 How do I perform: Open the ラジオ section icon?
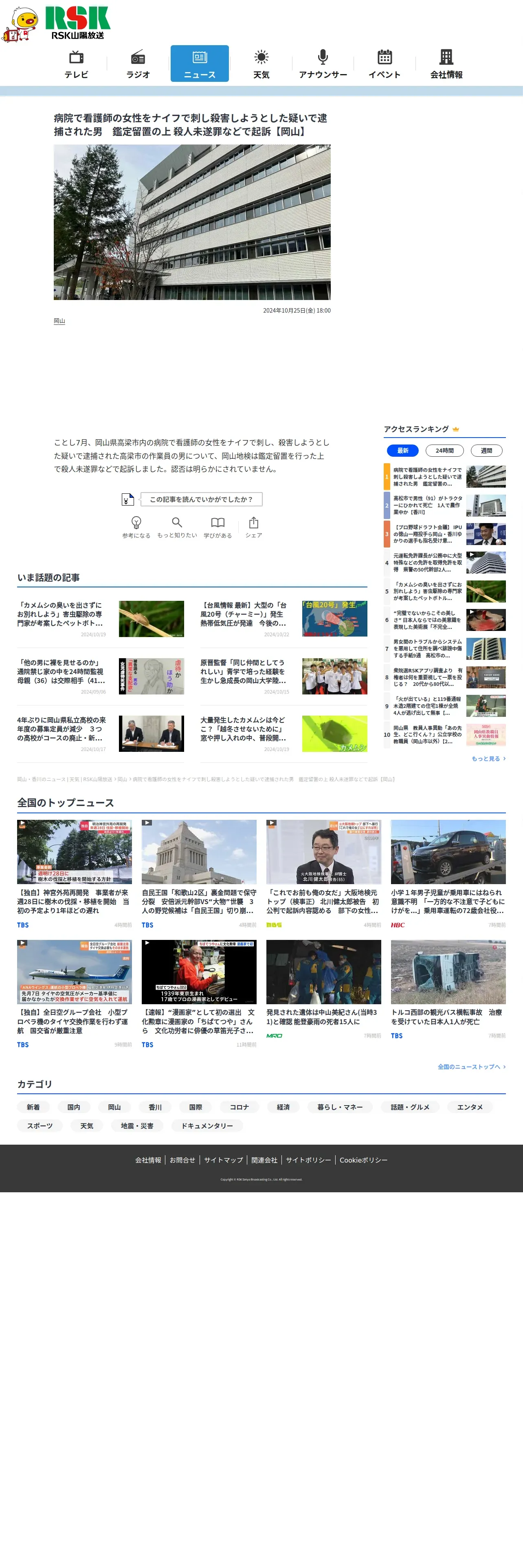[138, 57]
